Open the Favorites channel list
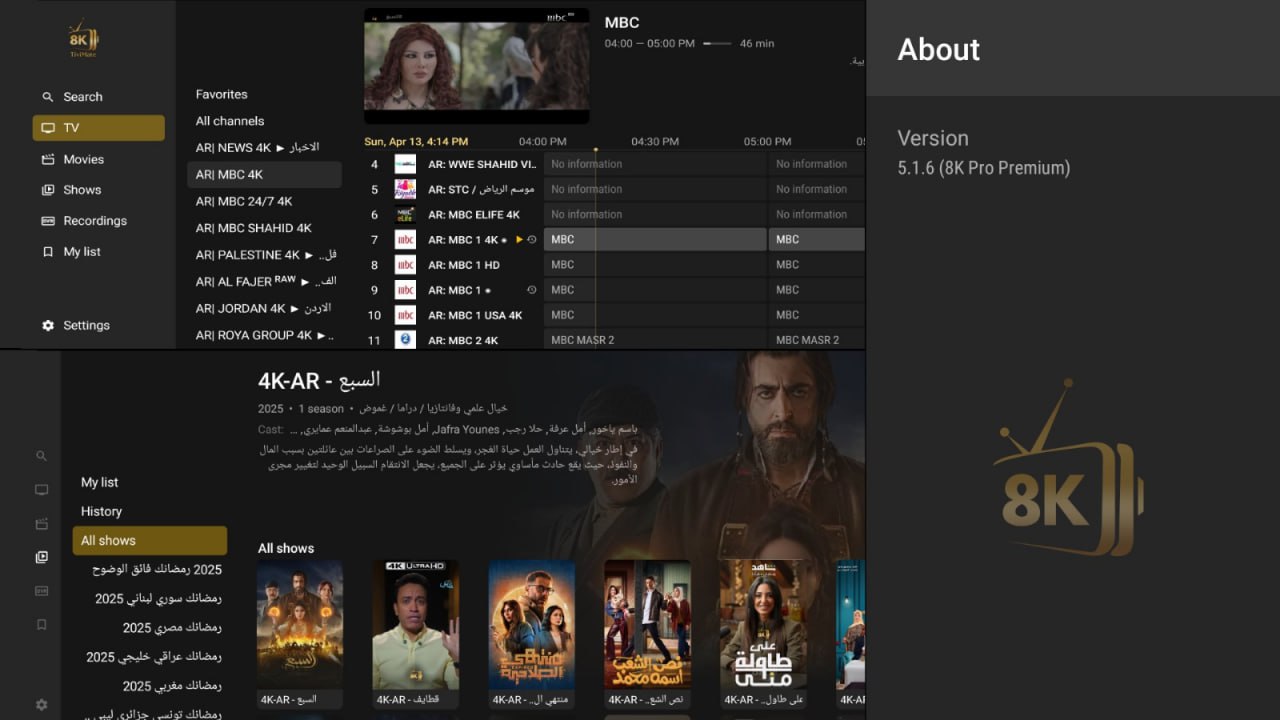 tap(221, 94)
